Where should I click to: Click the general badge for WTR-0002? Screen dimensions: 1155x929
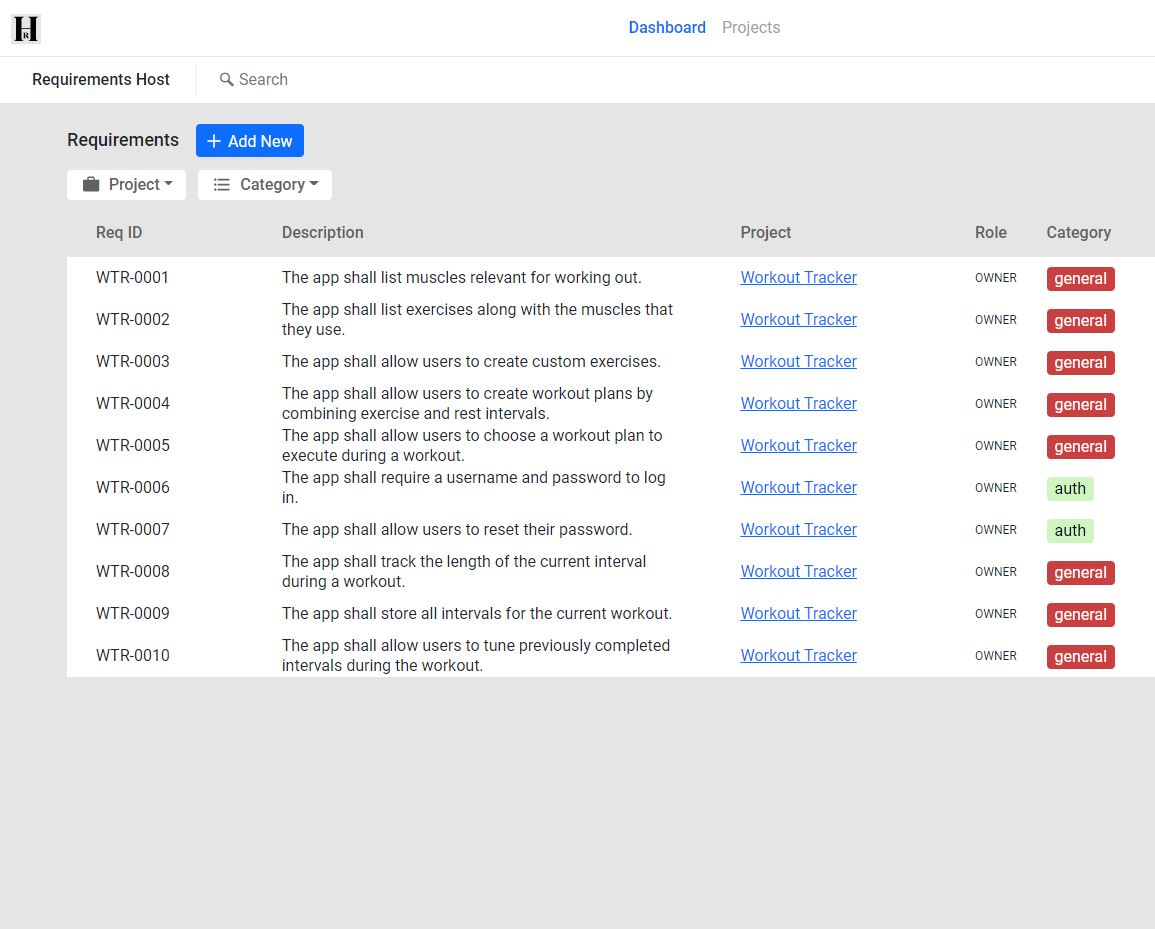tap(1080, 320)
